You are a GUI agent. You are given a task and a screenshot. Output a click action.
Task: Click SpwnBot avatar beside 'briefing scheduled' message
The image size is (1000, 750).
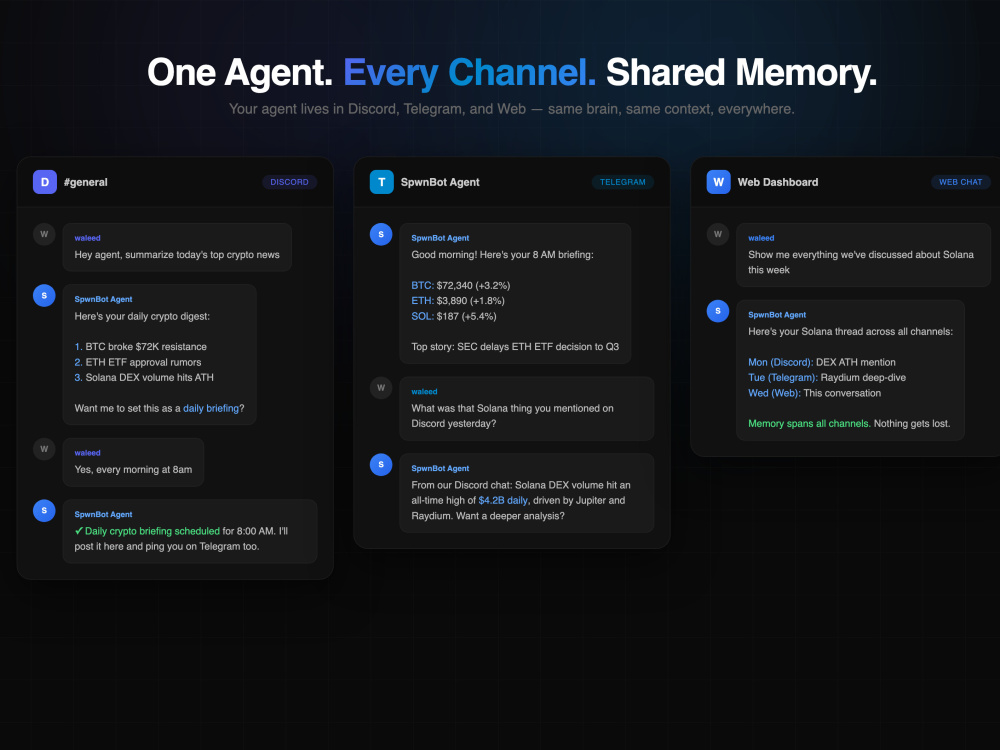(x=44, y=510)
